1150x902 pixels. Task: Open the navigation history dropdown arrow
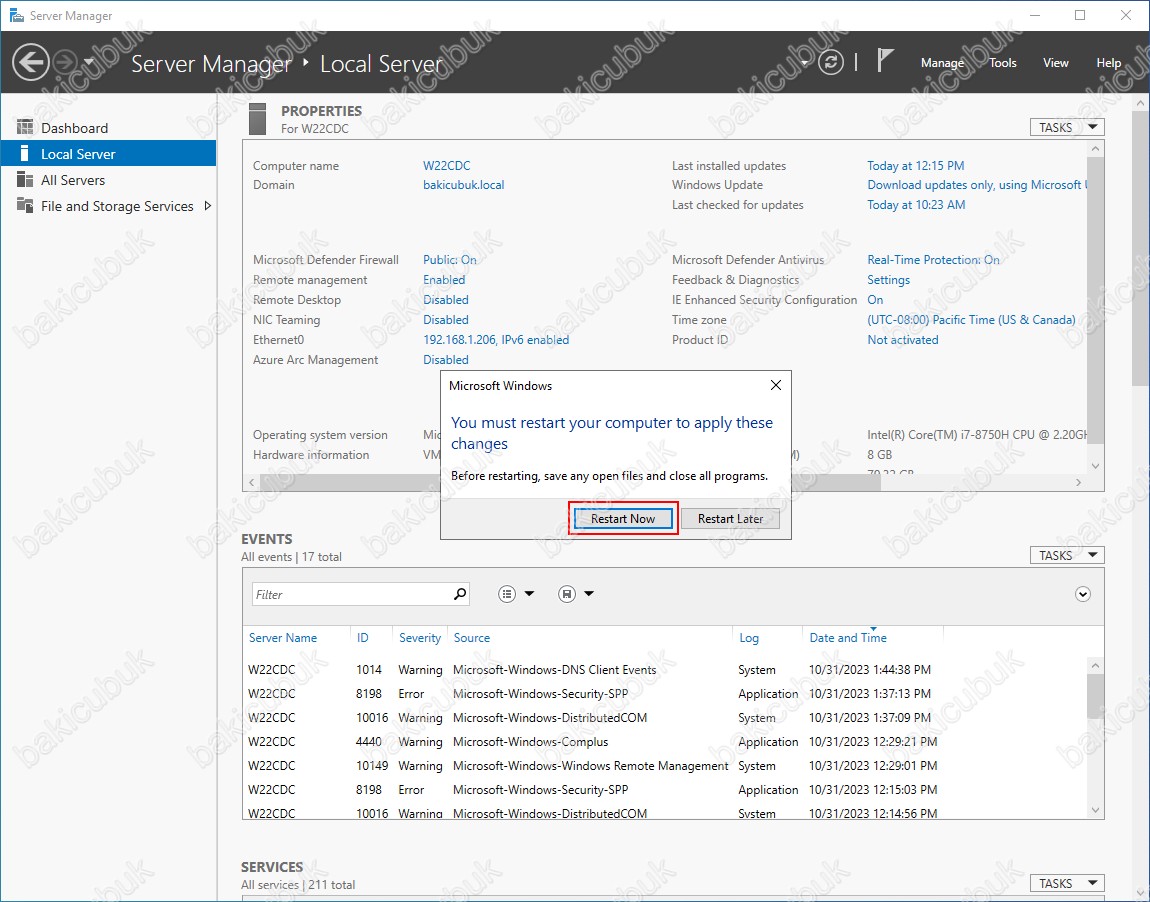(x=89, y=62)
